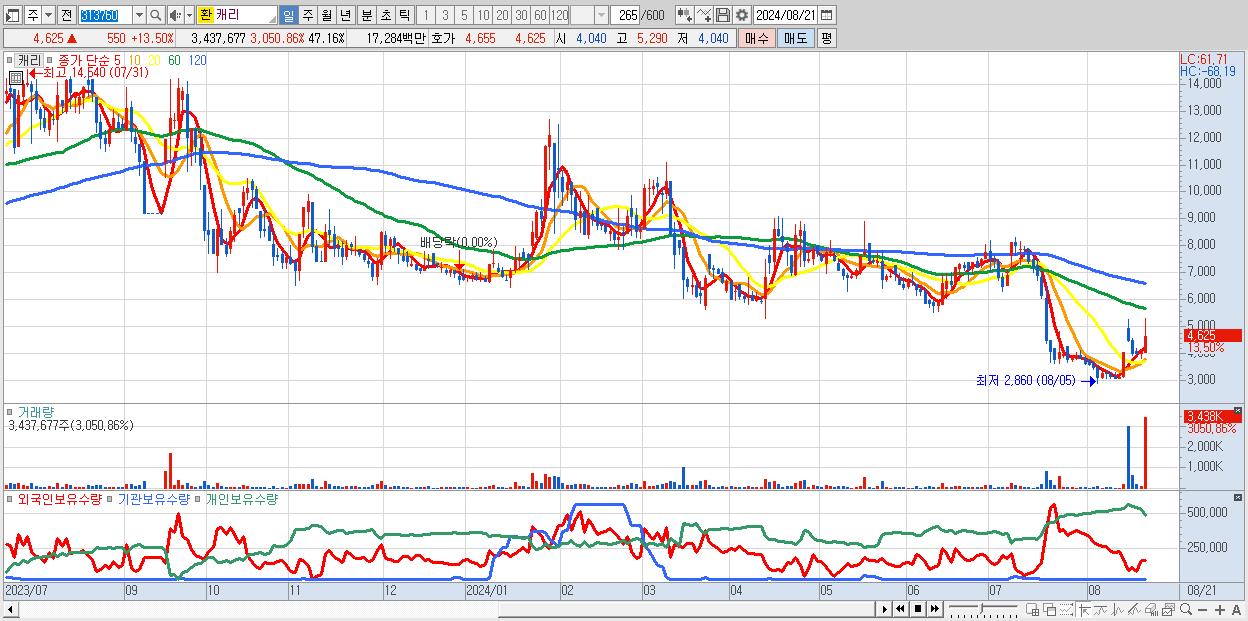1248x621 pixels.
Task: Select the 60 interval button
Action: tap(540, 15)
